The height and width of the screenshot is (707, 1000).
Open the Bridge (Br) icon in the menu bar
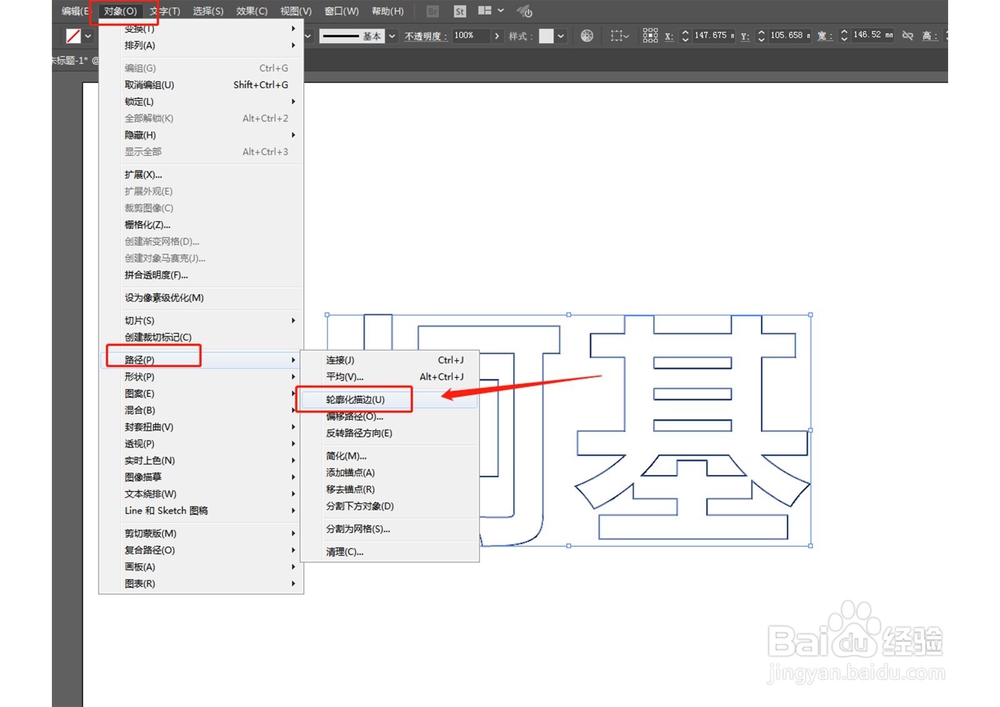432,11
